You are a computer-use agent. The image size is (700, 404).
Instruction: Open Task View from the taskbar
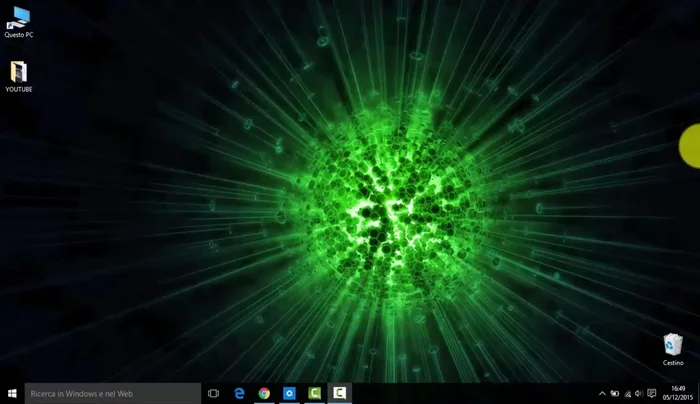[x=213, y=394]
